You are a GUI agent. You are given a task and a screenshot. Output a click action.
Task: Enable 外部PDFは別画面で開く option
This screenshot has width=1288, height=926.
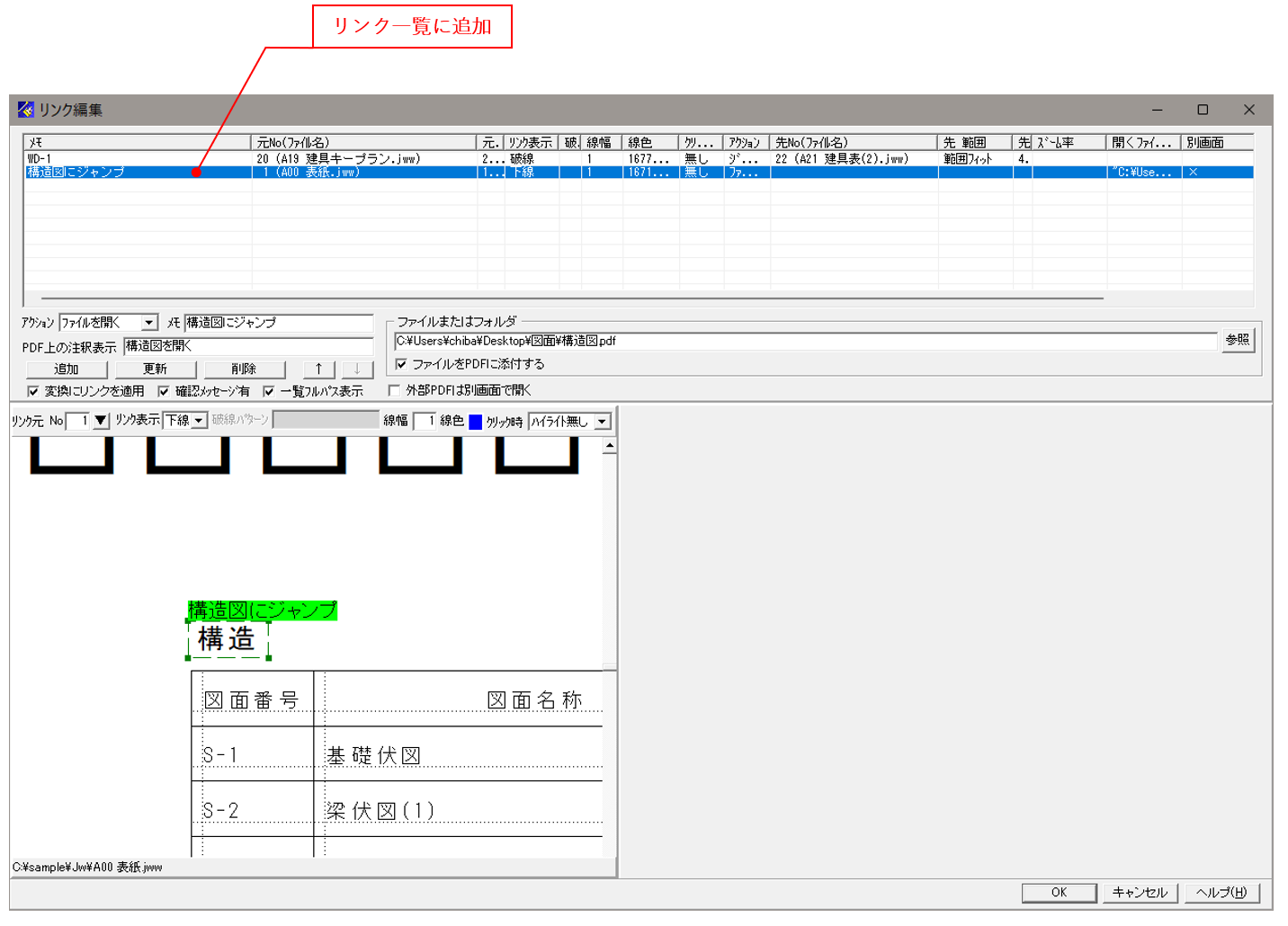[394, 389]
